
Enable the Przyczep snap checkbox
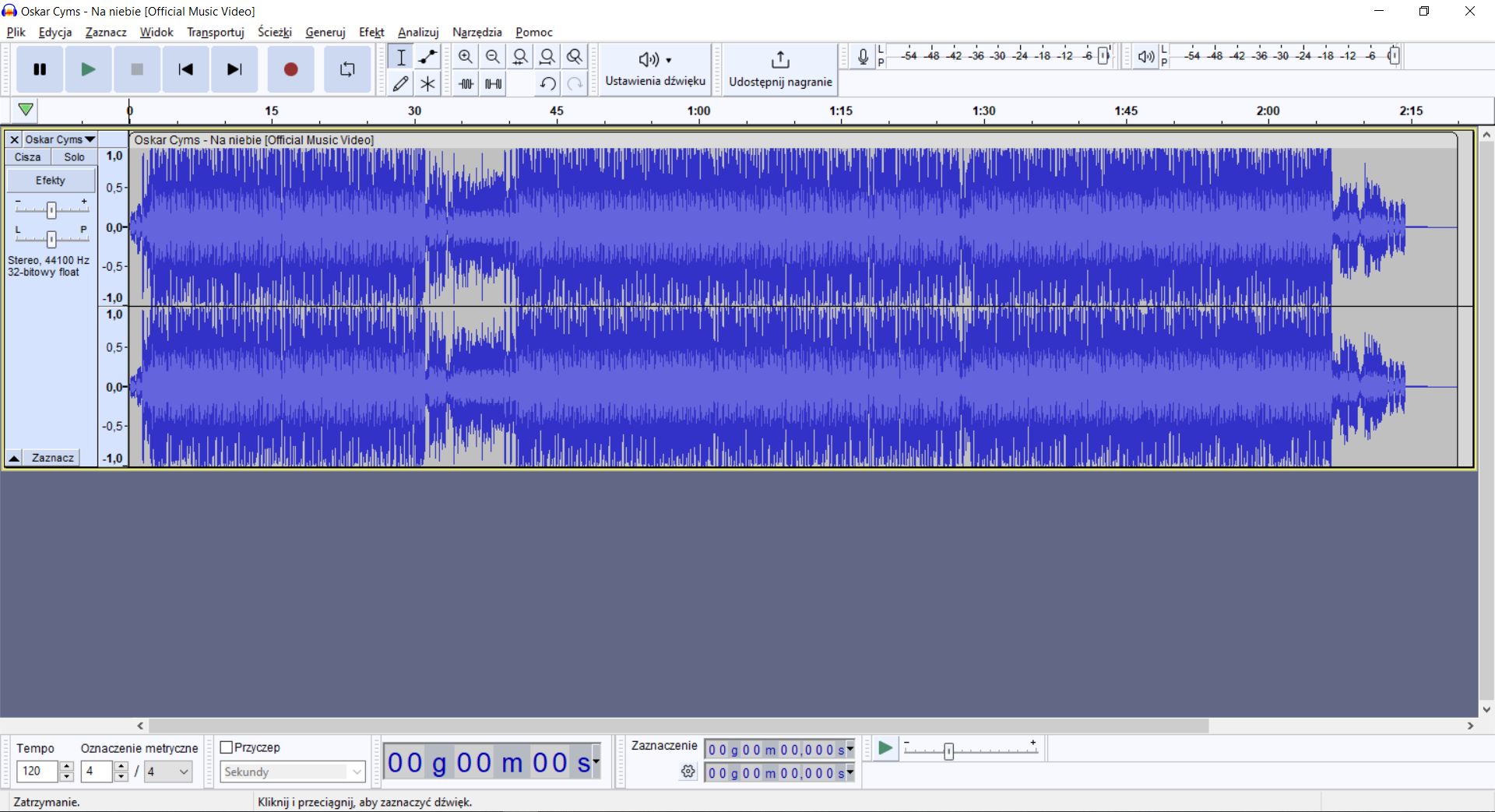point(227,747)
